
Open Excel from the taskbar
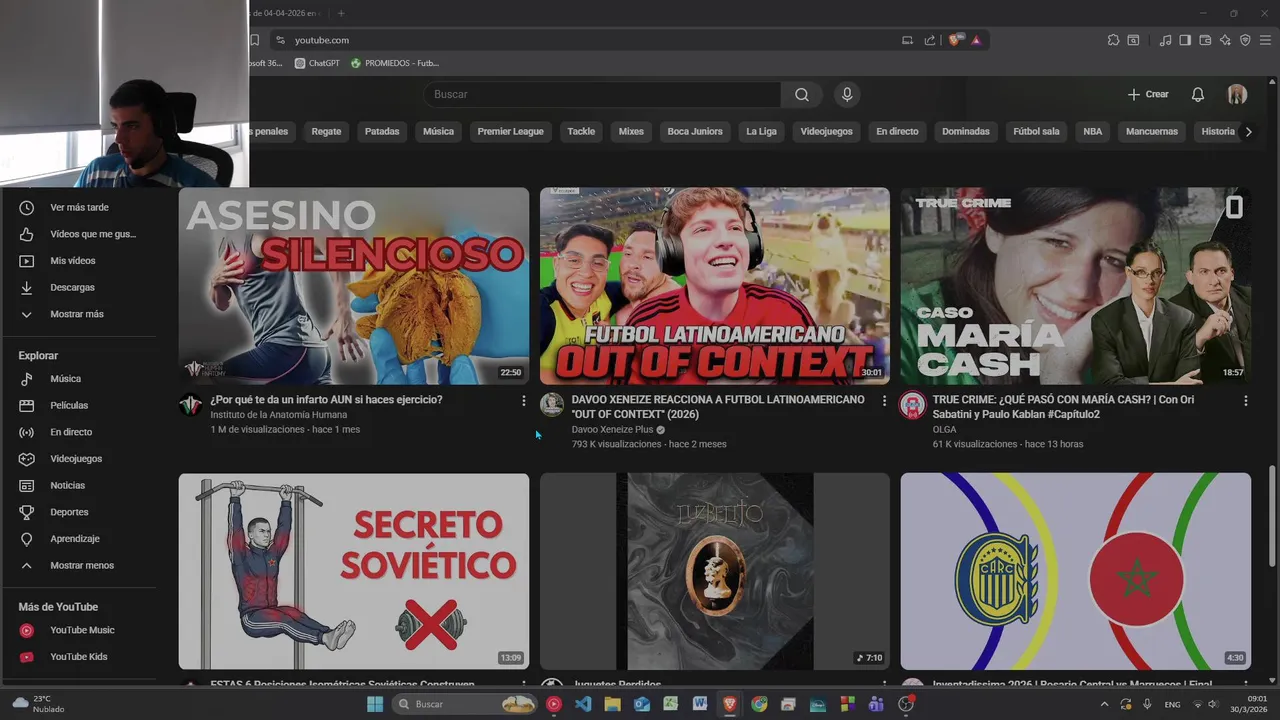point(671,704)
